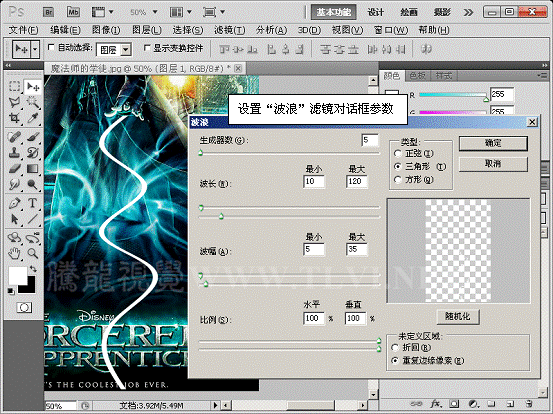
Task: Launch Adobe Bridge from top bar
Action: pos(48,12)
